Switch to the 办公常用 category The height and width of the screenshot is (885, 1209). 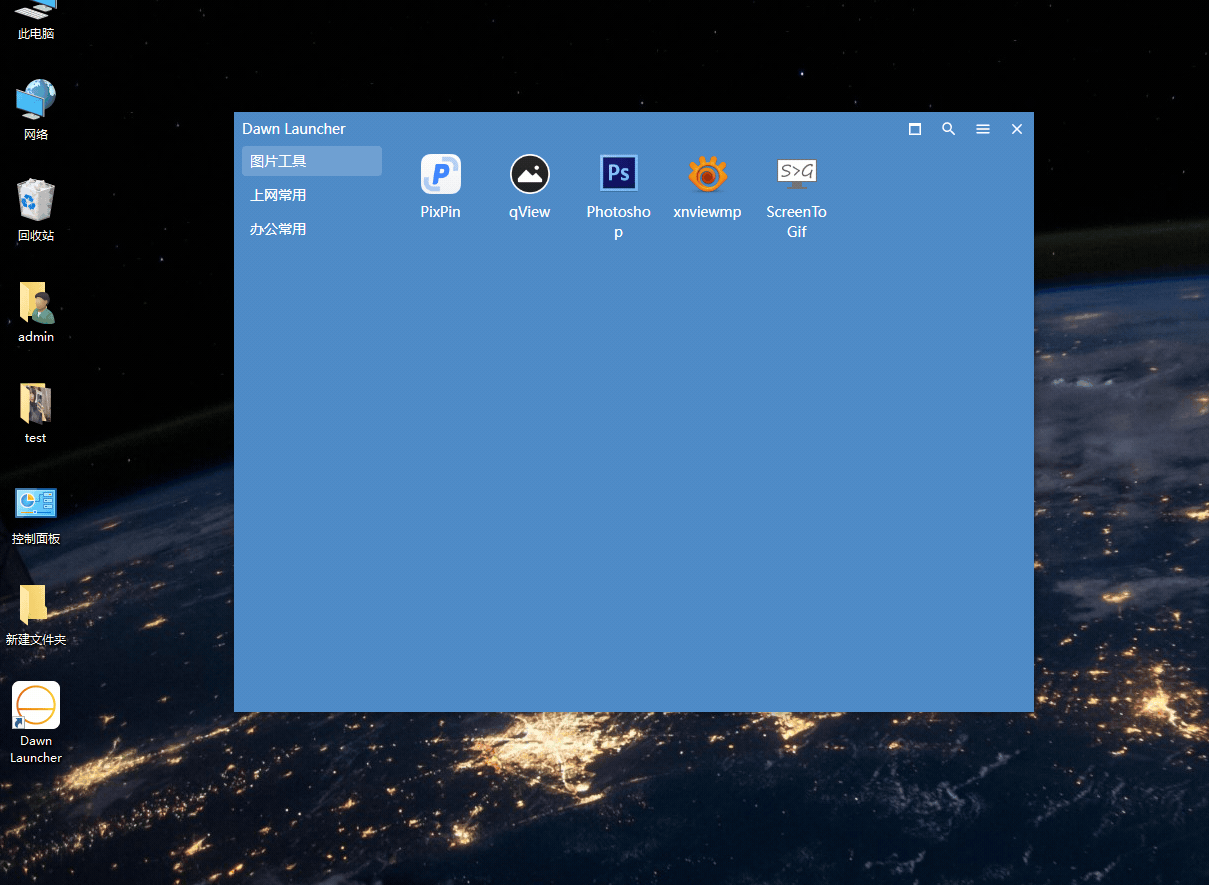311,229
